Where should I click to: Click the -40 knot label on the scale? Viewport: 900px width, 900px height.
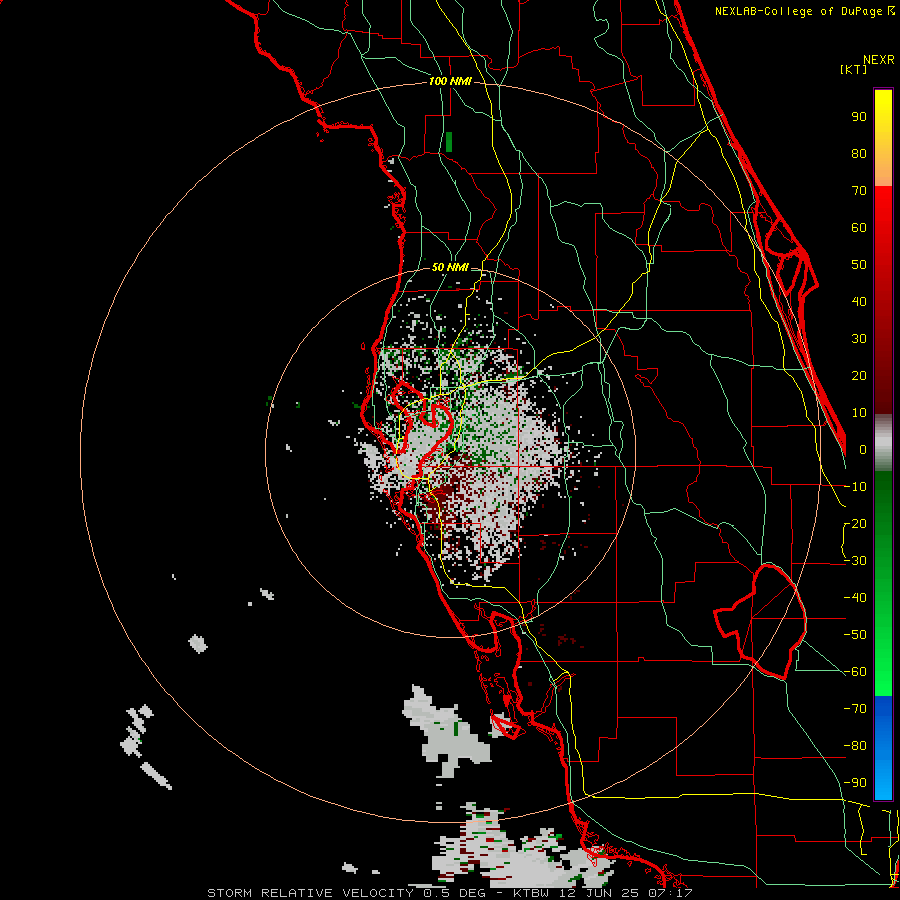855,598
